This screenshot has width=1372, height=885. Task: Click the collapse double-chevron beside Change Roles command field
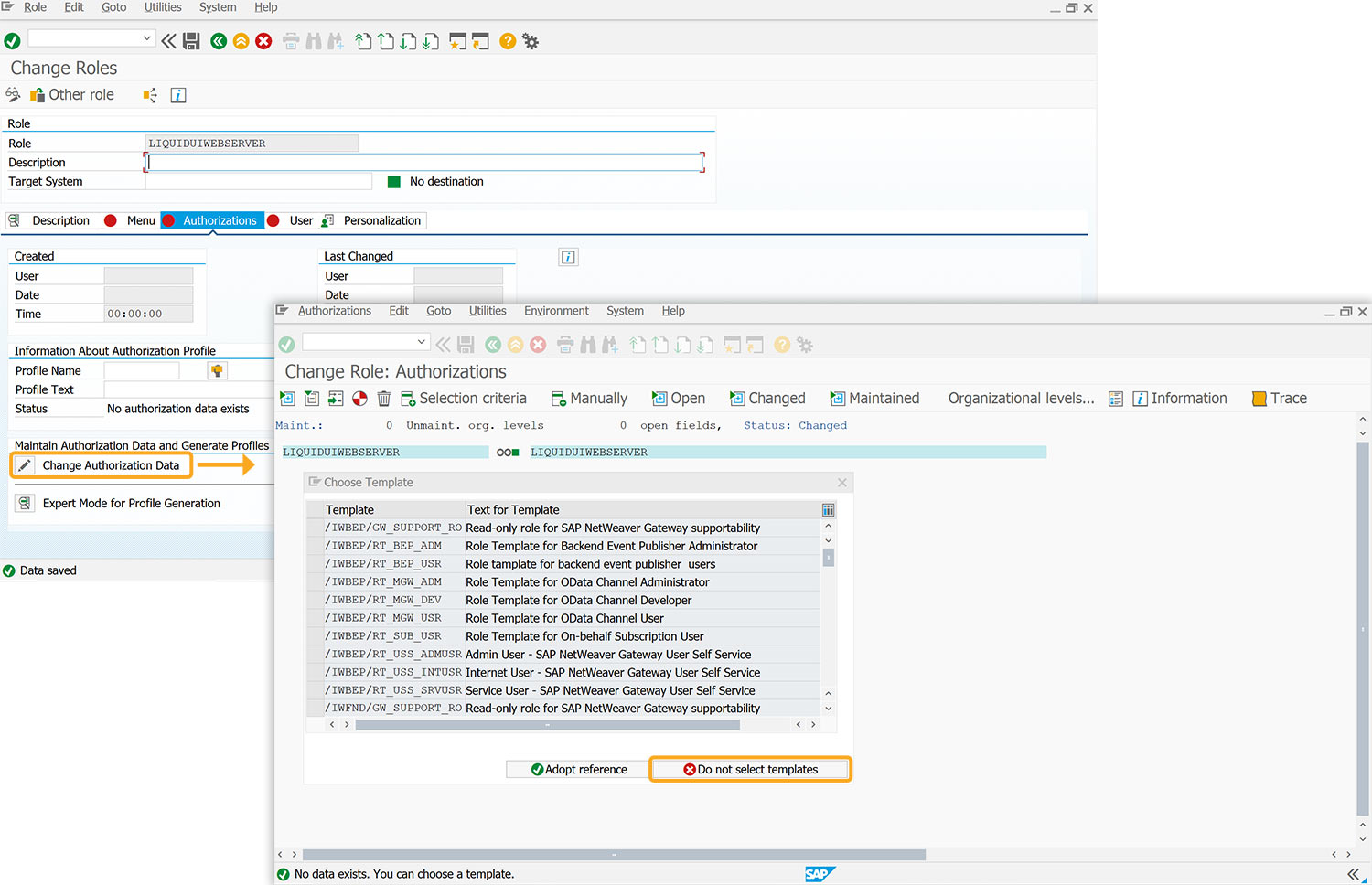(x=168, y=41)
